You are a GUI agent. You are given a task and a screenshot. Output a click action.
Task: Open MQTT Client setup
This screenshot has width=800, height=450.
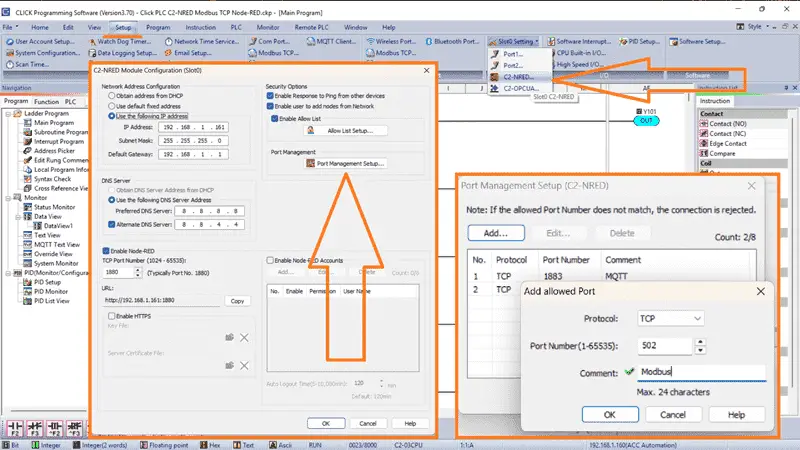pyautogui.click(x=331, y=41)
